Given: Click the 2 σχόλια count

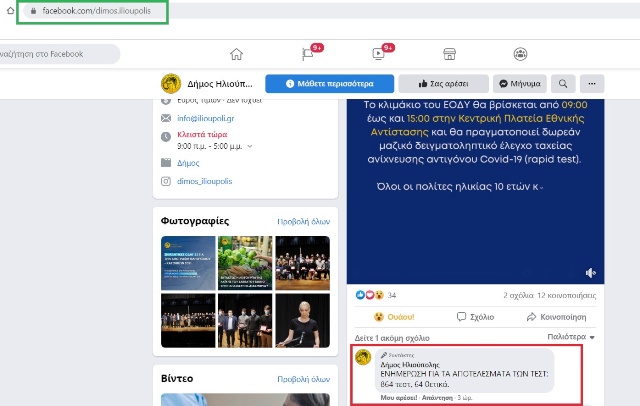Looking at the screenshot, I should coord(518,295).
